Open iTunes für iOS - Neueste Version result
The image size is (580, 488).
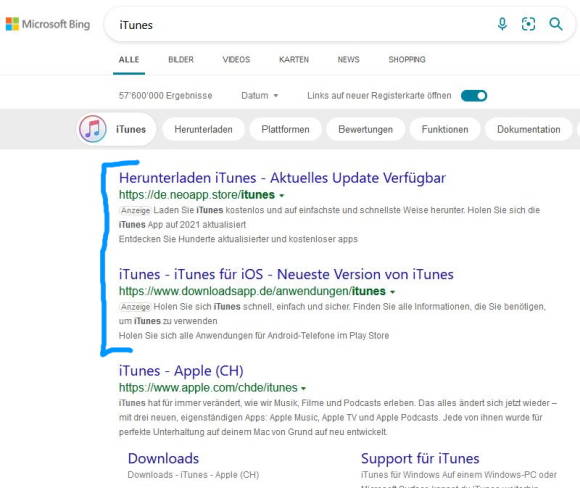pyautogui.click(x=286, y=275)
